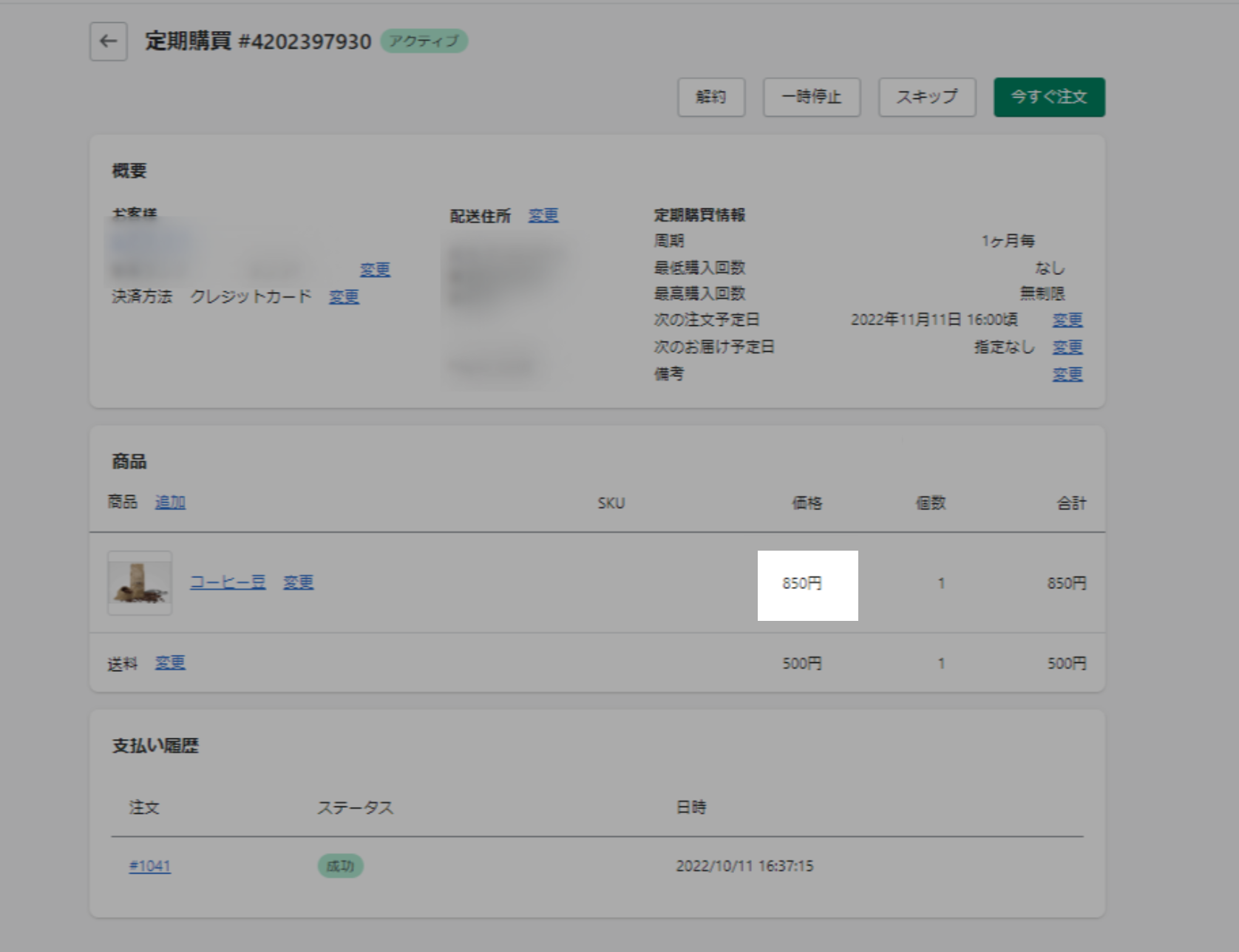Viewport: 1239px width, 952px height.
Task: Click the 解約 cancel button
Action: coord(711,97)
